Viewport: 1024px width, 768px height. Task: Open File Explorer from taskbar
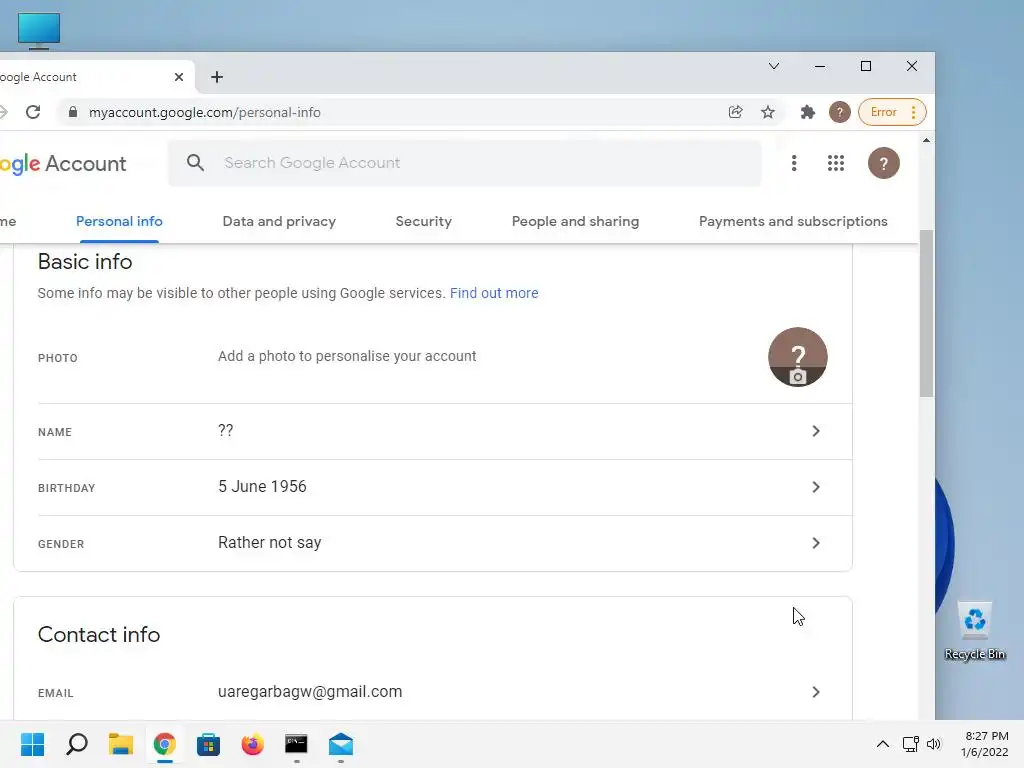click(121, 744)
